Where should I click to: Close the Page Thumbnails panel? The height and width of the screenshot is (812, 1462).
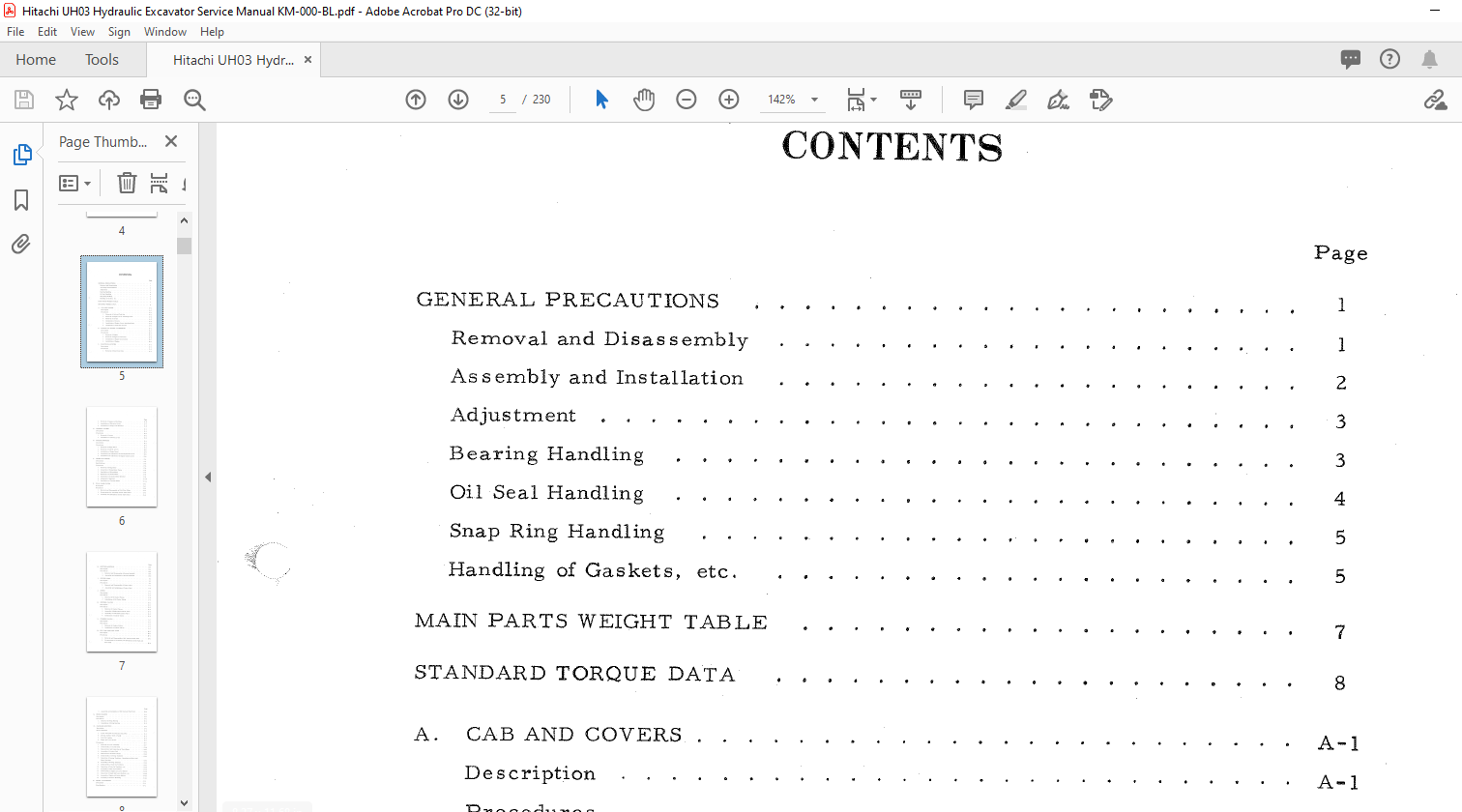pos(171,141)
